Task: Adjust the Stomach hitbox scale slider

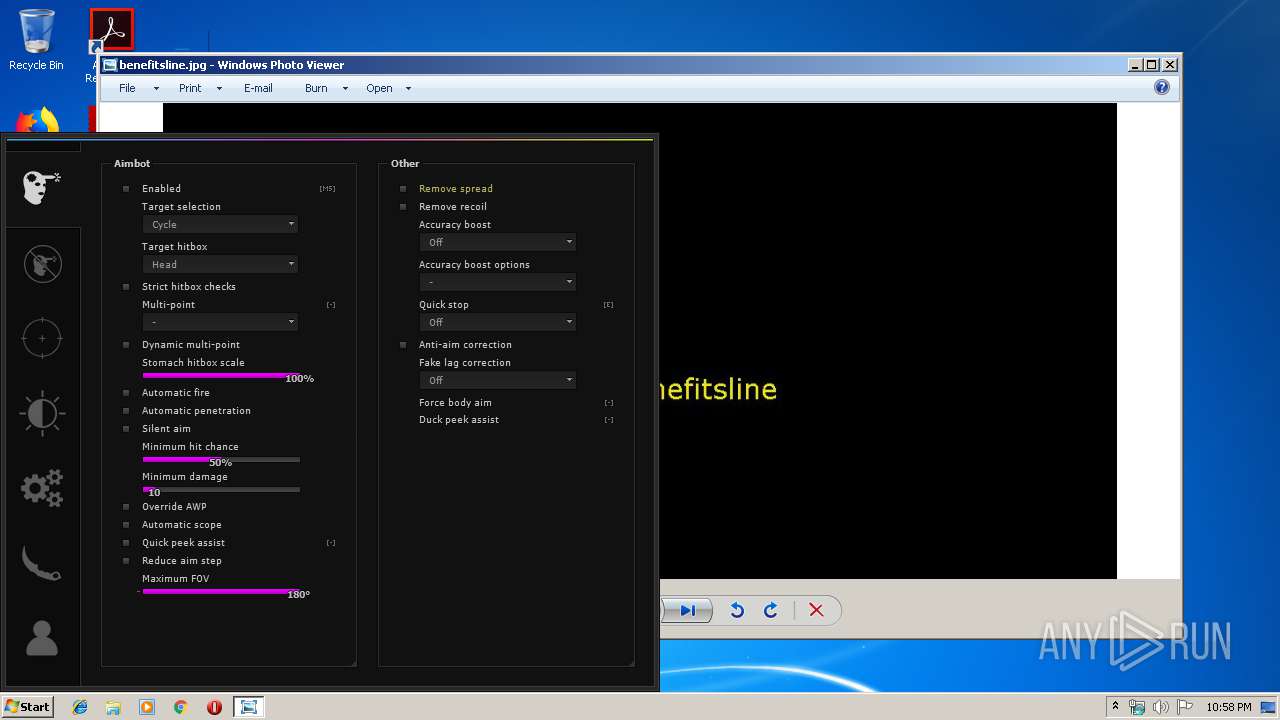Action: point(221,375)
